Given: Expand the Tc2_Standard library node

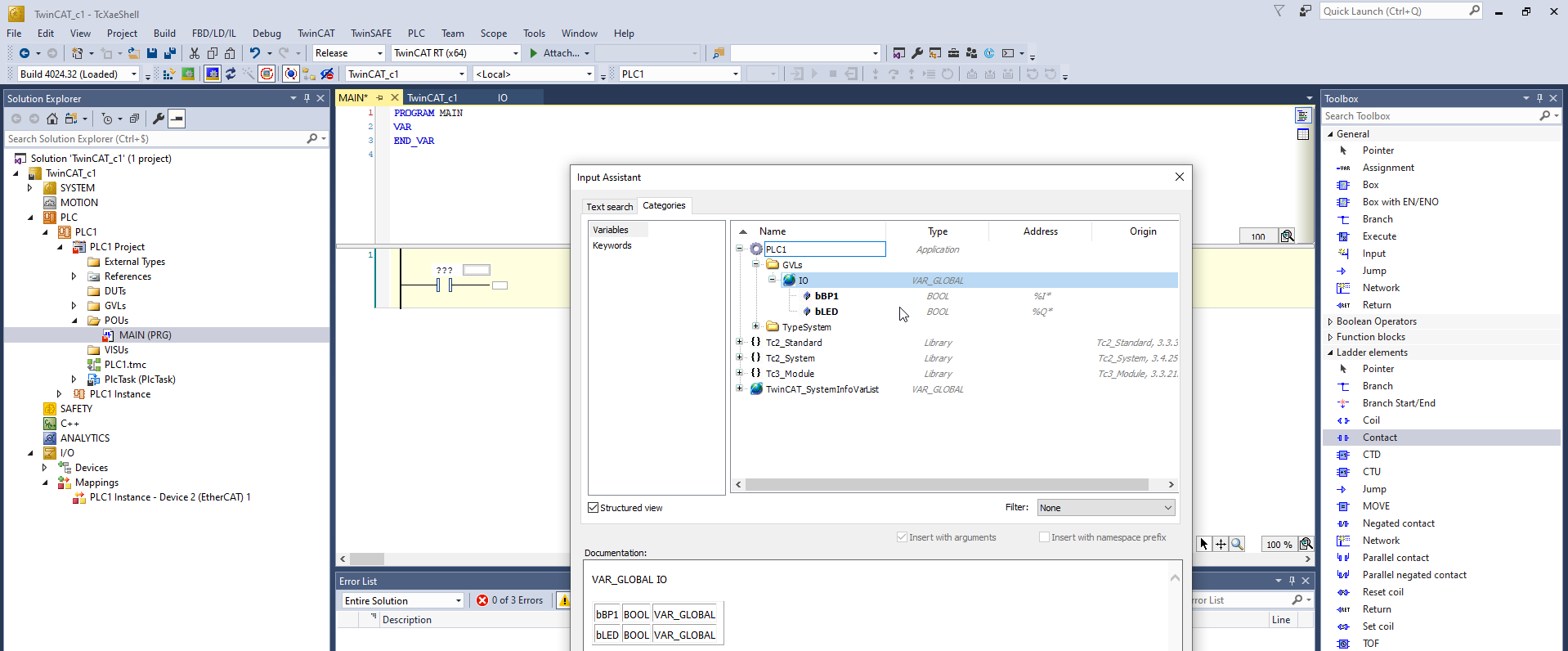Looking at the screenshot, I should [740, 343].
